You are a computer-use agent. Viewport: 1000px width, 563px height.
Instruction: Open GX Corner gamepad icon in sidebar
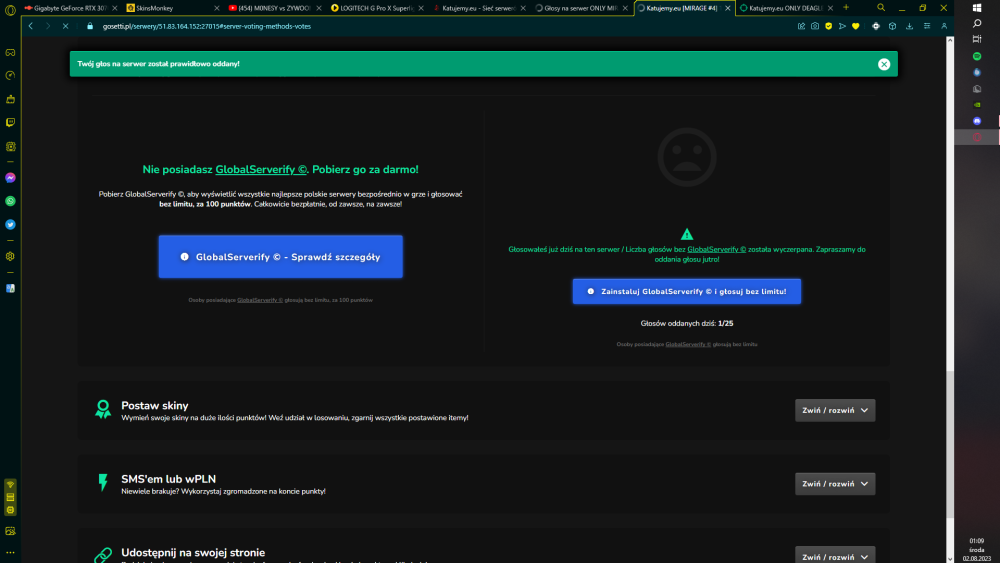[10, 52]
